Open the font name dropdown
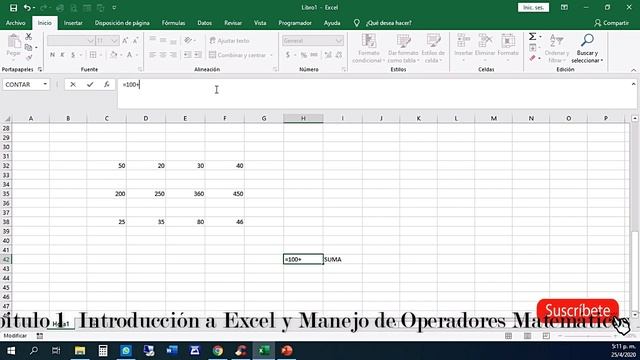Image resolution: width=640 pixels, height=360 pixels. tap(90, 41)
